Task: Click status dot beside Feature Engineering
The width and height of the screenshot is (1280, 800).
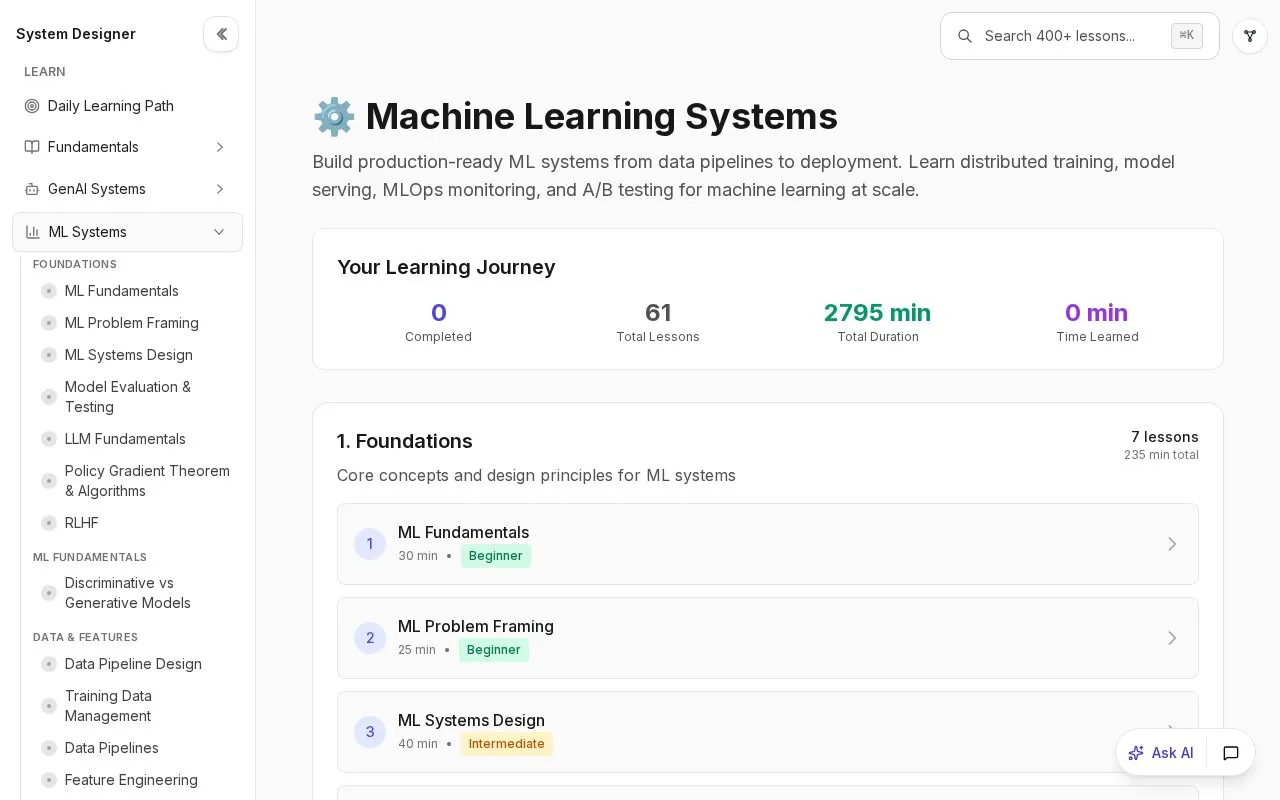Action: pyautogui.click(x=49, y=780)
